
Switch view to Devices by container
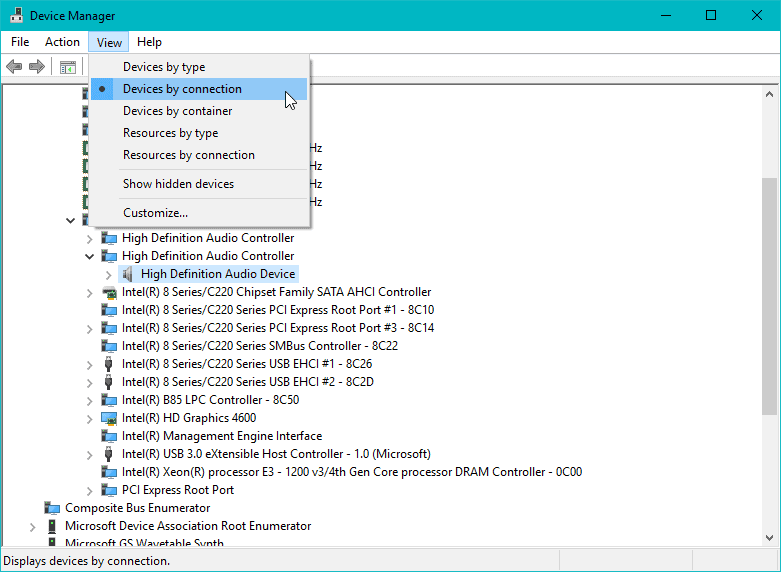coord(199,111)
